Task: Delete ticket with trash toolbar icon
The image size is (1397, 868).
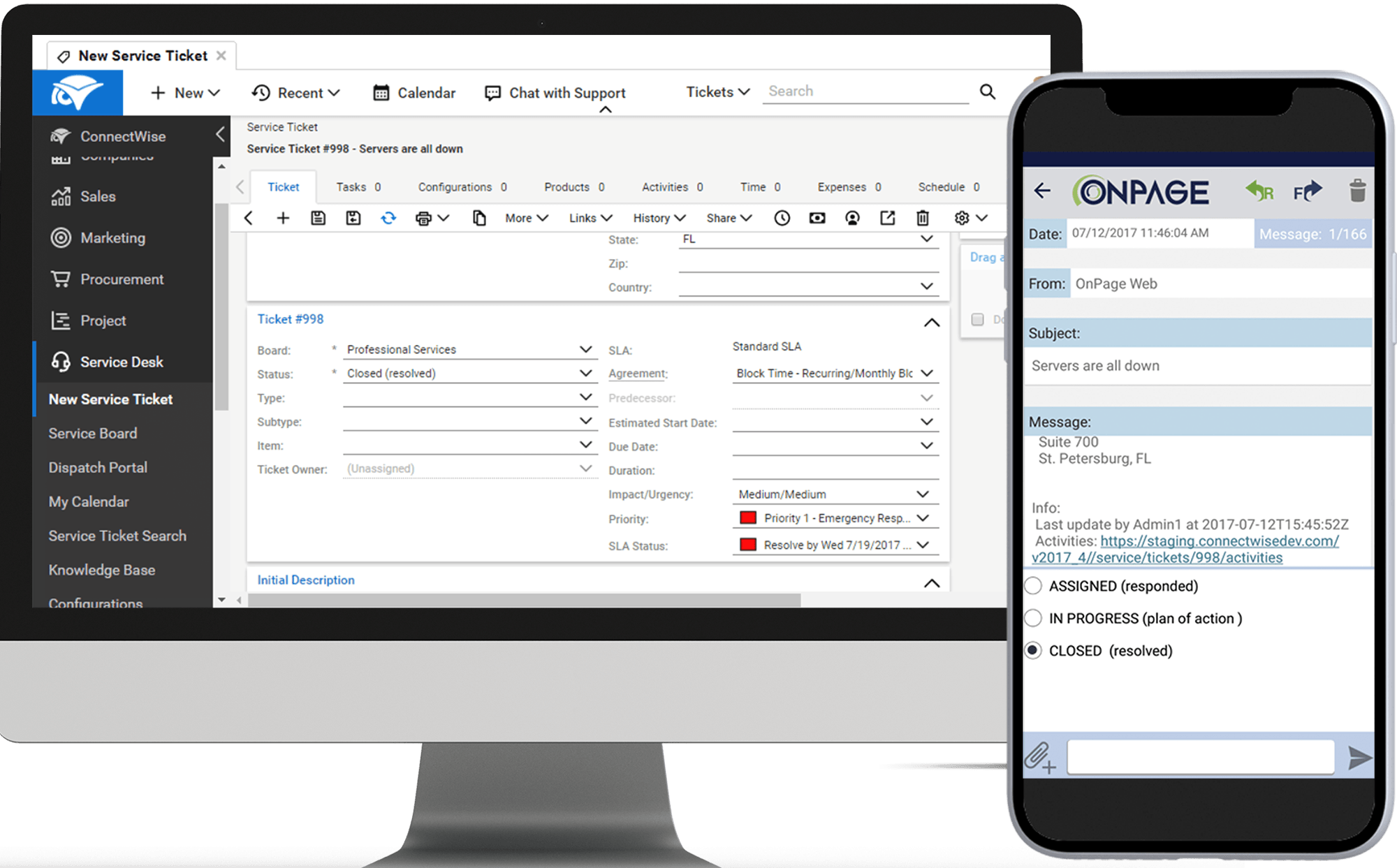Action: tap(922, 218)
